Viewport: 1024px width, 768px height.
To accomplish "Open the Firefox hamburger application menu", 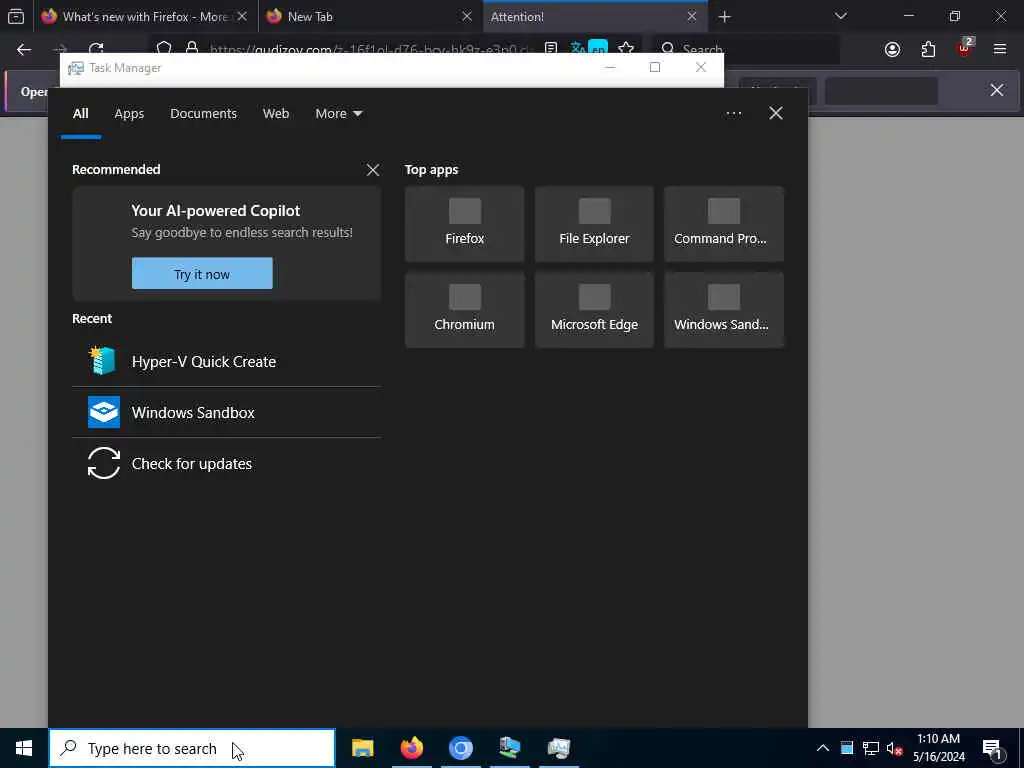I will [x=1000, y=50].
